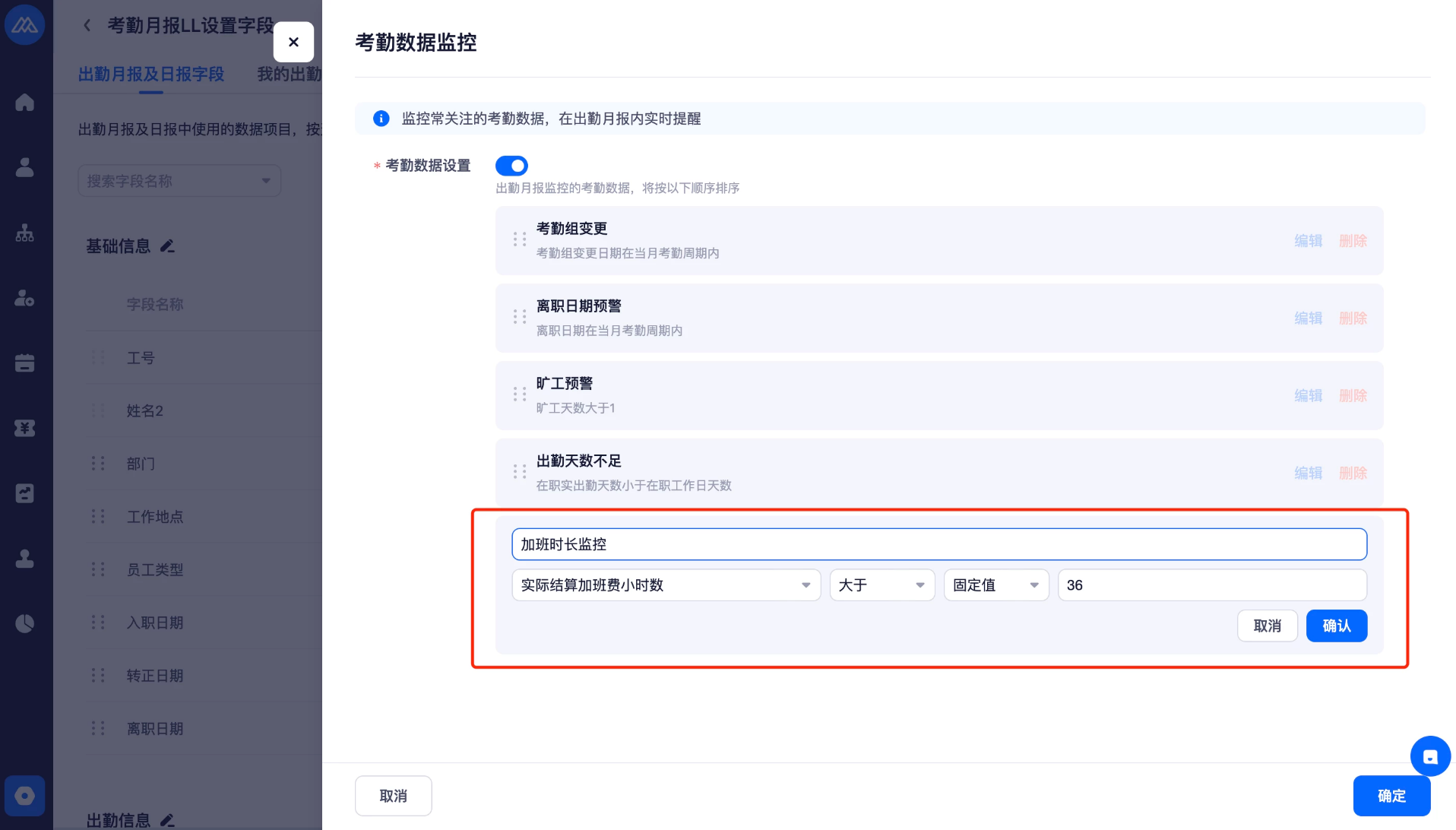1456x830 pixels.
Task: Switch to 我的出勤 tab
Action: point(290,74)
